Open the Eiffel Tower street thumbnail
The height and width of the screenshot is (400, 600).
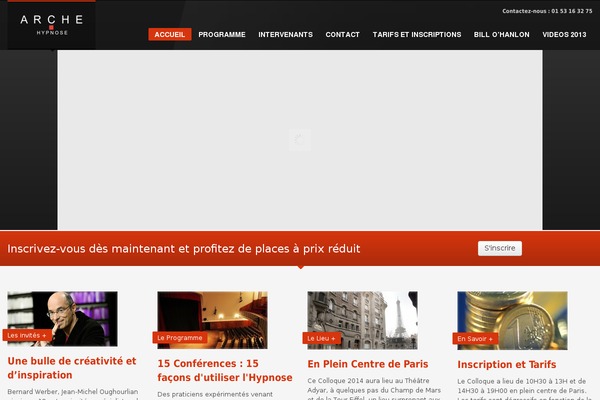(362, 320)
